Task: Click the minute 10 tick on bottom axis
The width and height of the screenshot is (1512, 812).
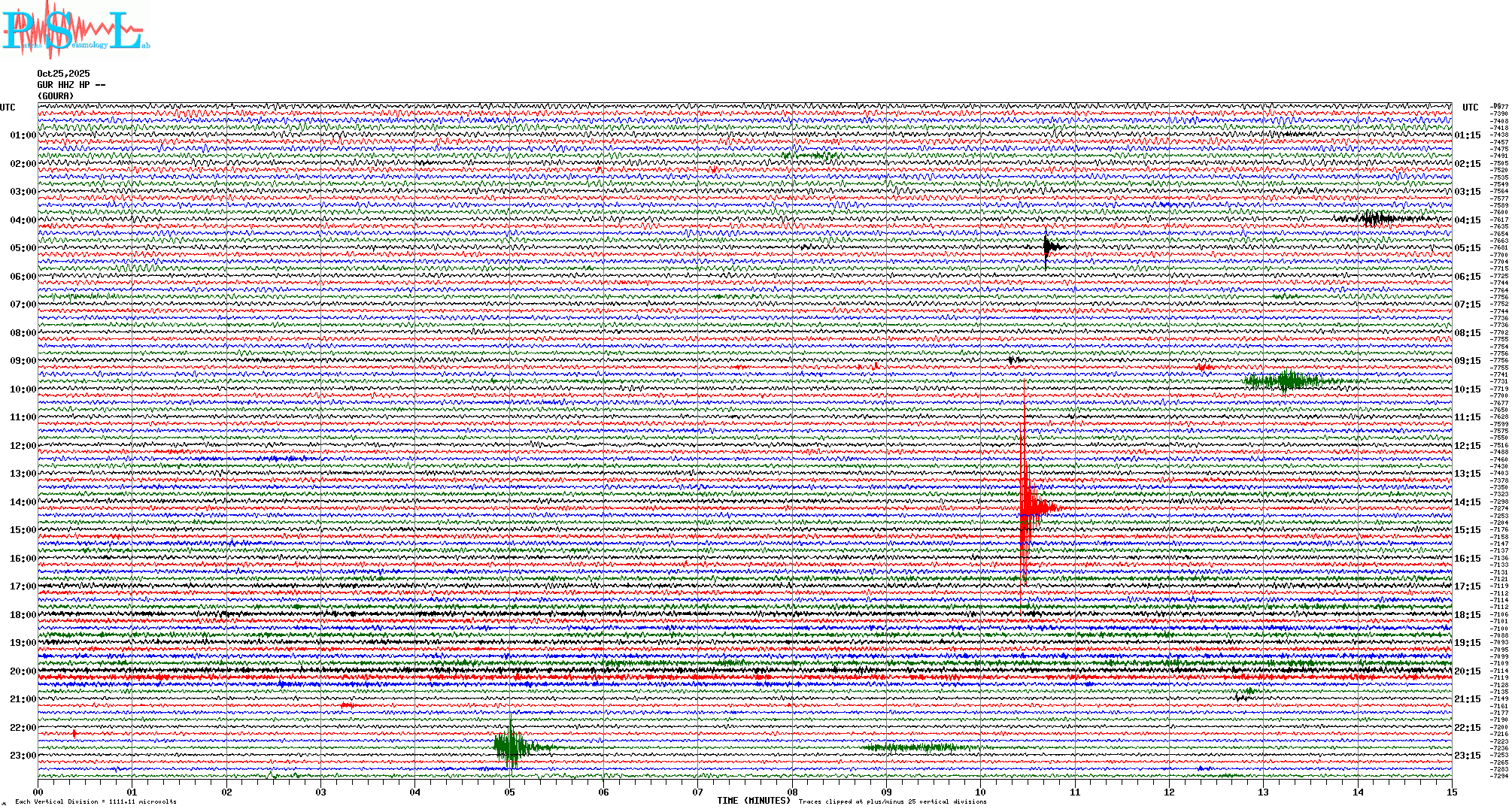Action: [x=980, y=792]
